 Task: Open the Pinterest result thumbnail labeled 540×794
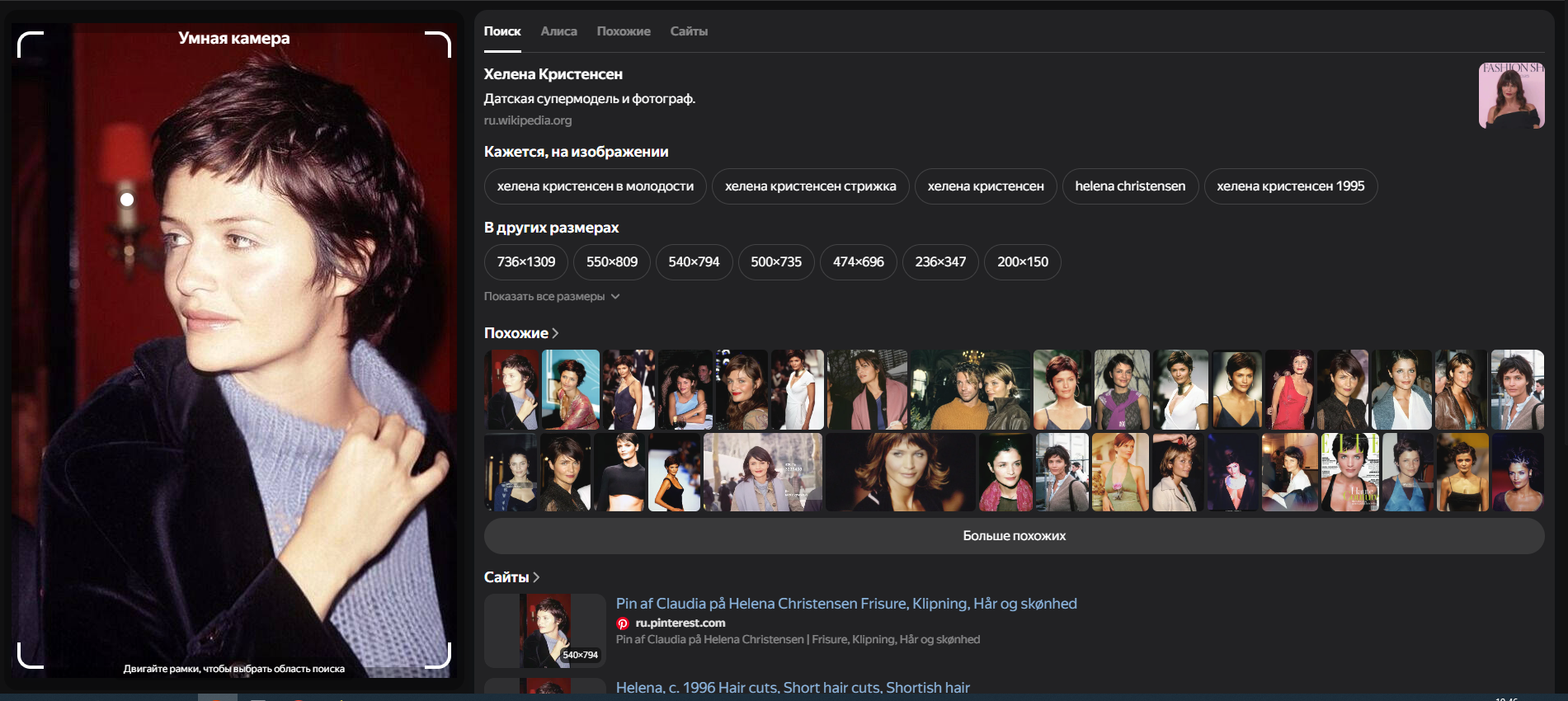click(x=545, y=631)
